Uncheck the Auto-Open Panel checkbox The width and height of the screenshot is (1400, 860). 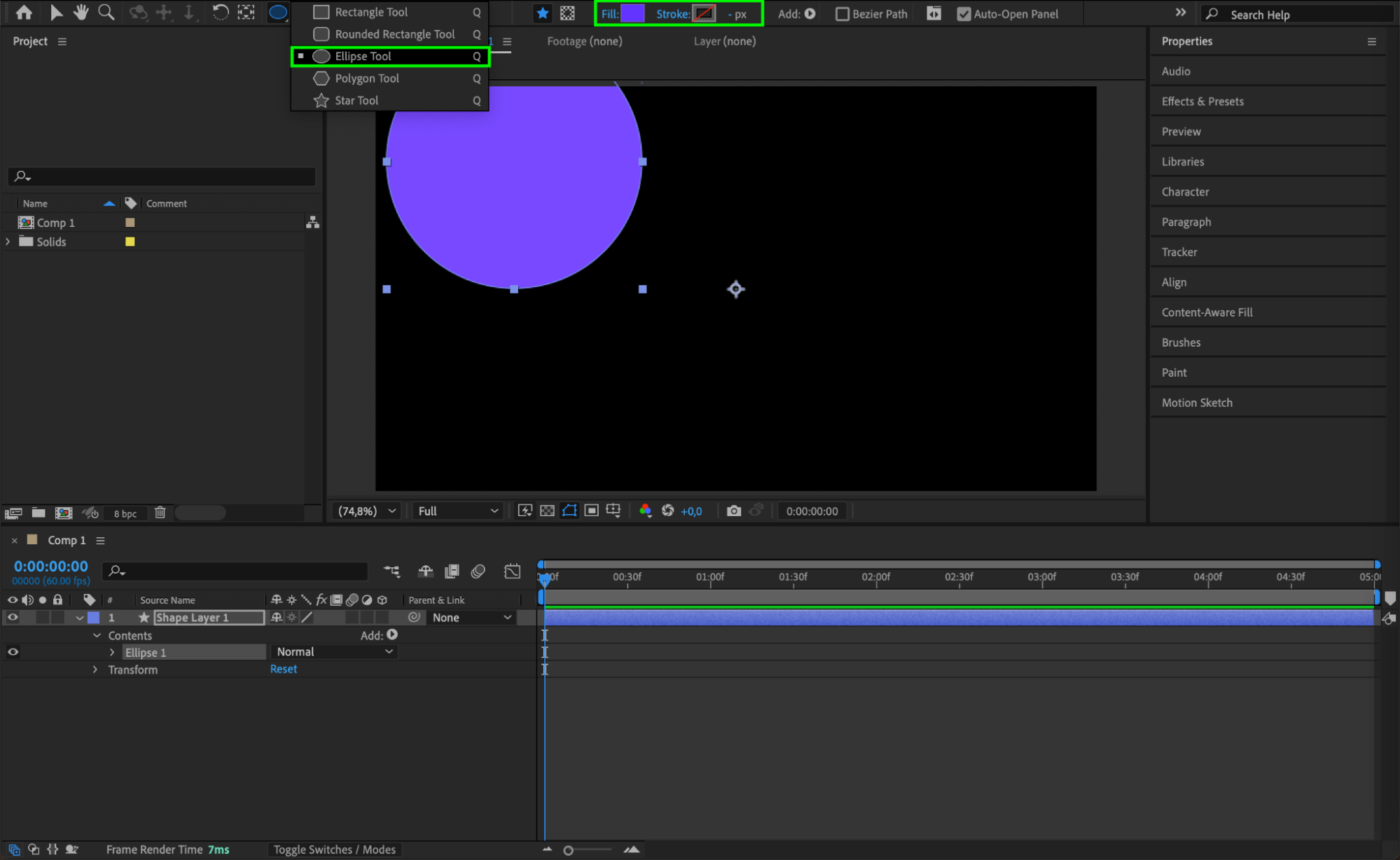tap(964, 14)
